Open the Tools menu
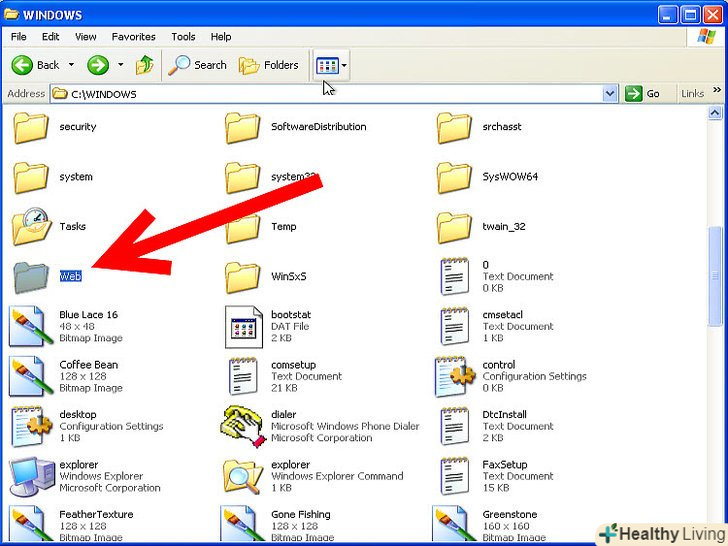 [x=183, y=37]
